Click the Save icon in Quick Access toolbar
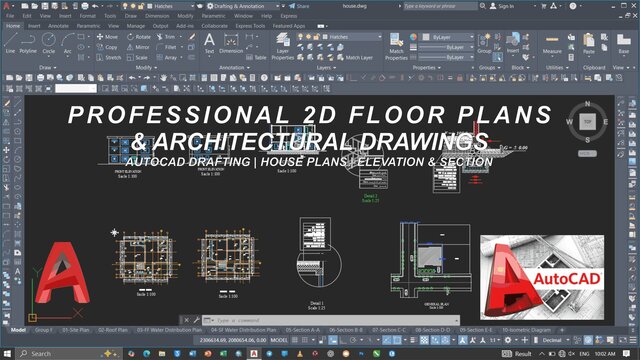Screen dimensions: 640x360 (x=44, y=6)
